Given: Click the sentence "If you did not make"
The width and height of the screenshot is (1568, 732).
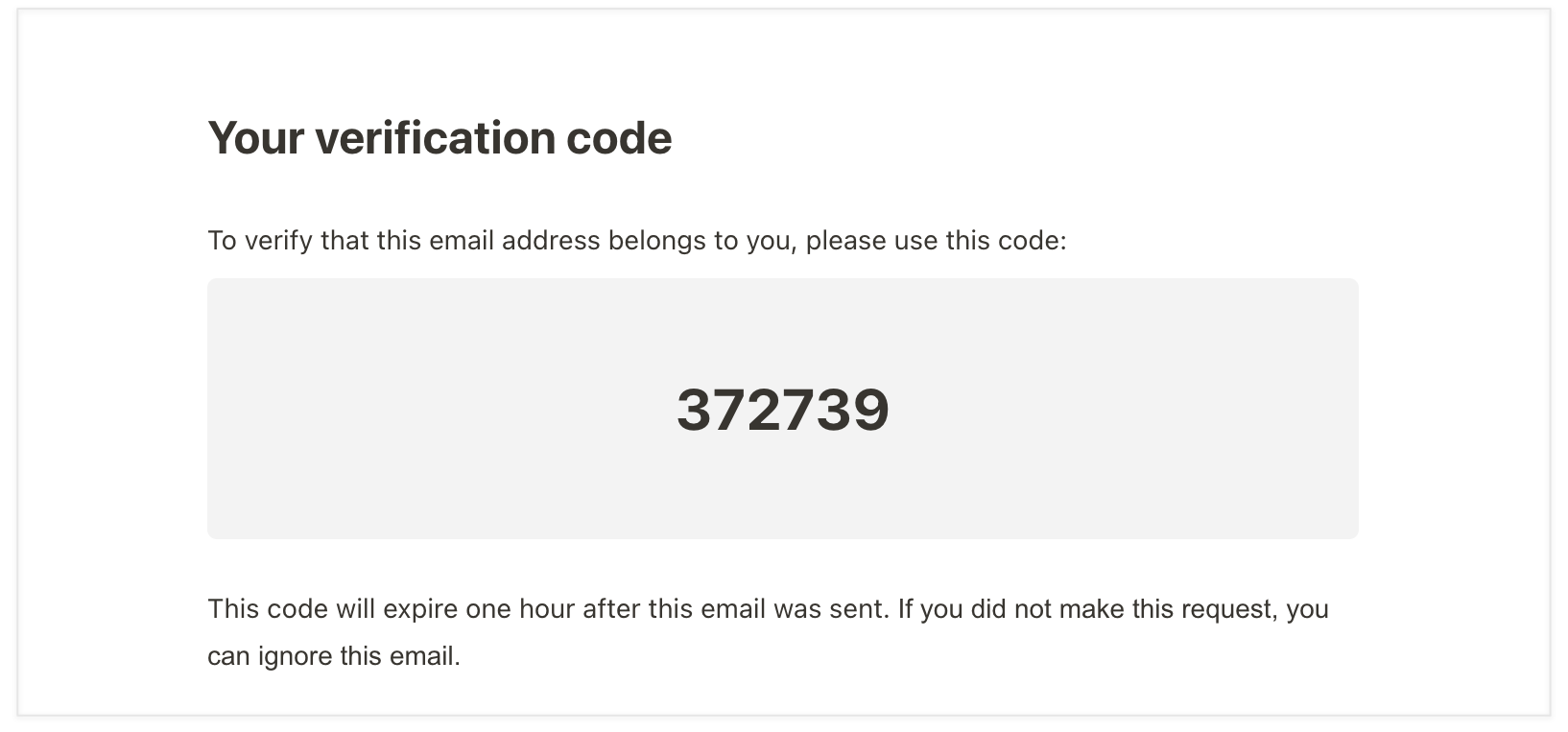Looking at the screenshot, I should (x=1010, y=609).
